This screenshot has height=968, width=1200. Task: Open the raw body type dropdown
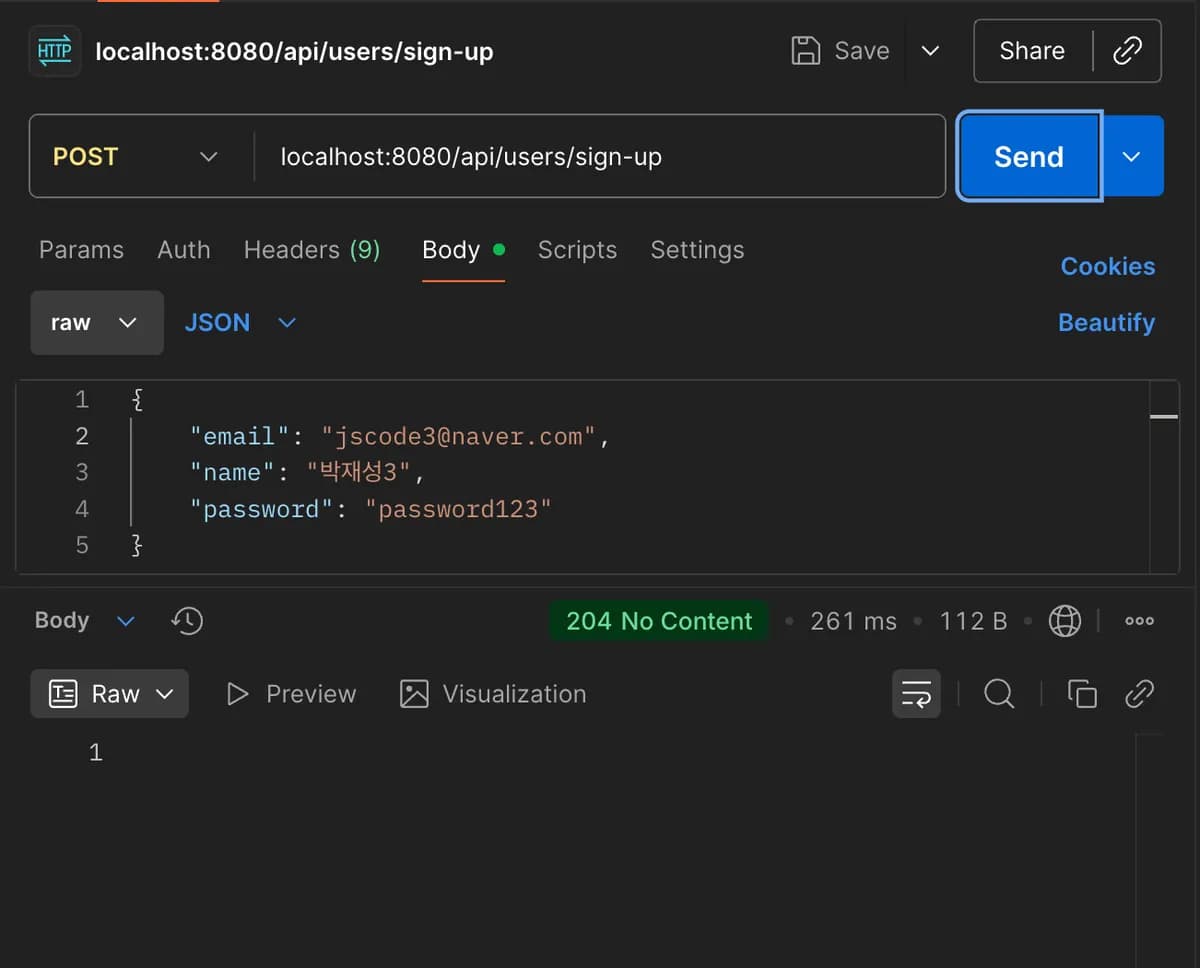97,323
